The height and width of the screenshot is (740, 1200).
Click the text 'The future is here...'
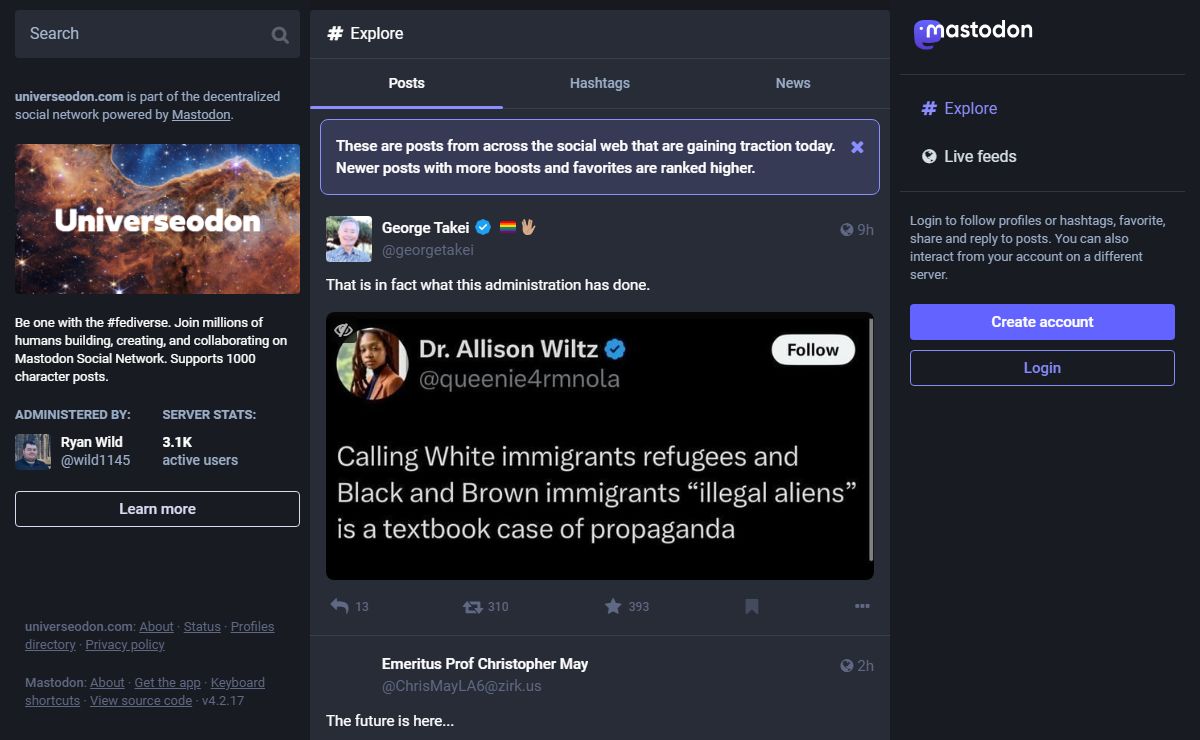click(390, 720)
